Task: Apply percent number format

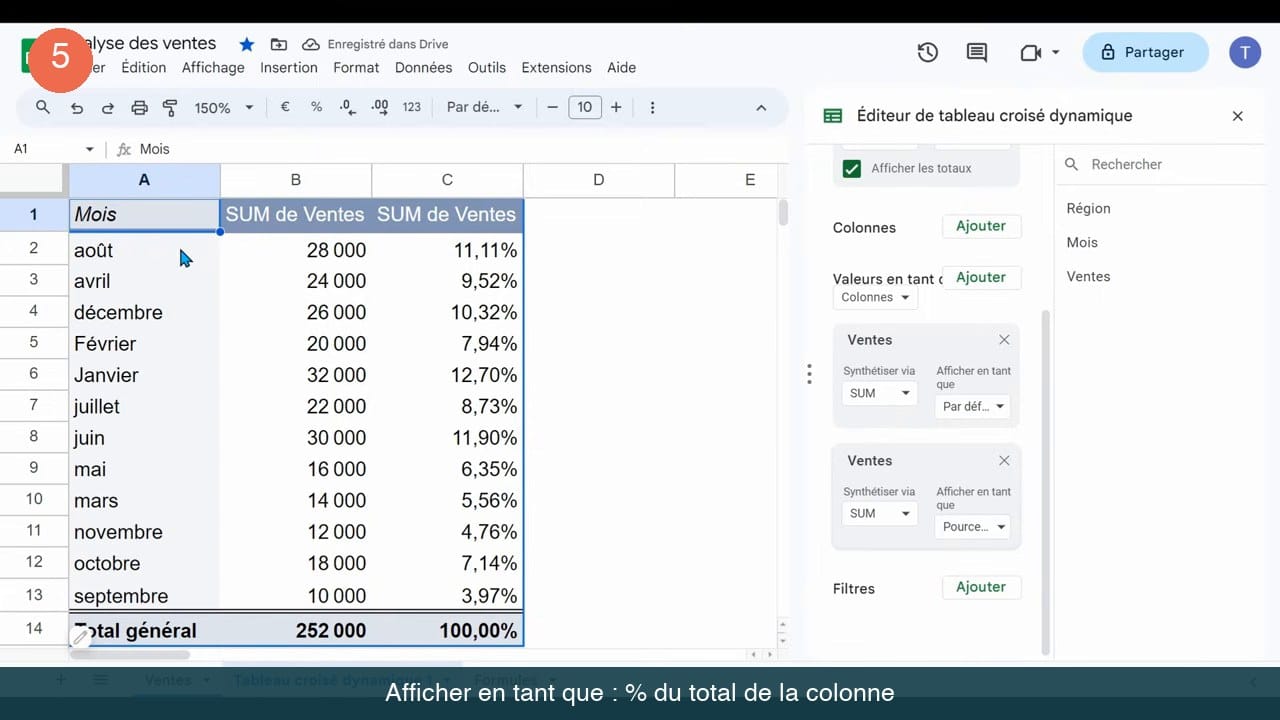Action: tap(316, 107)
